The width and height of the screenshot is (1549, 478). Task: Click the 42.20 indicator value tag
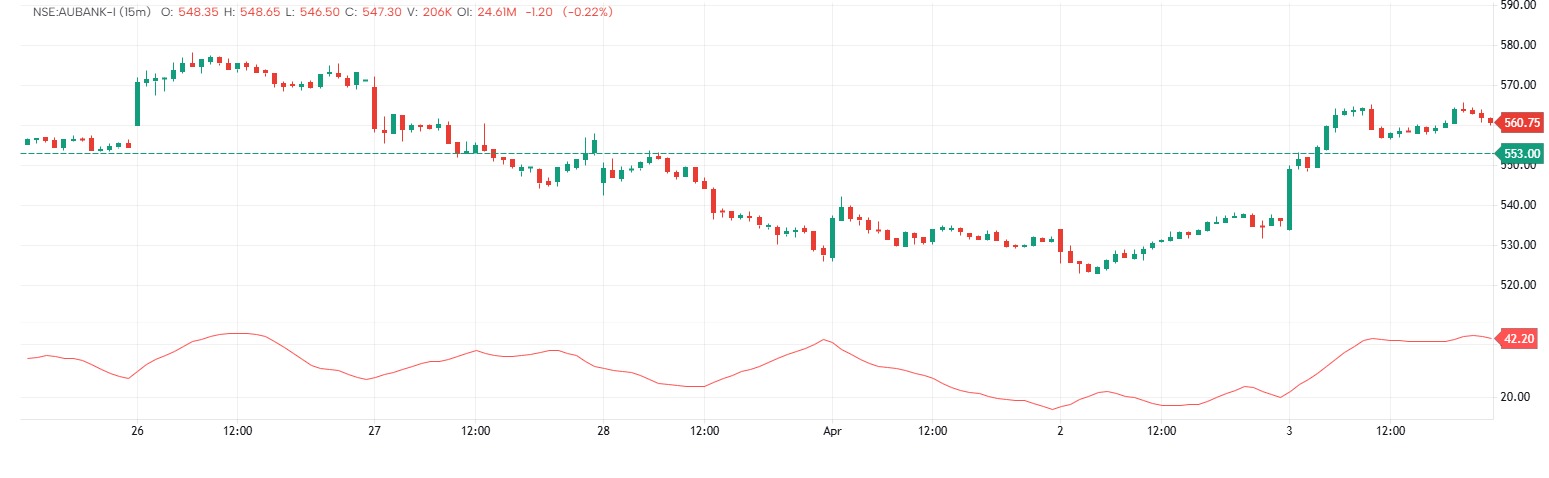[1518, 339]
